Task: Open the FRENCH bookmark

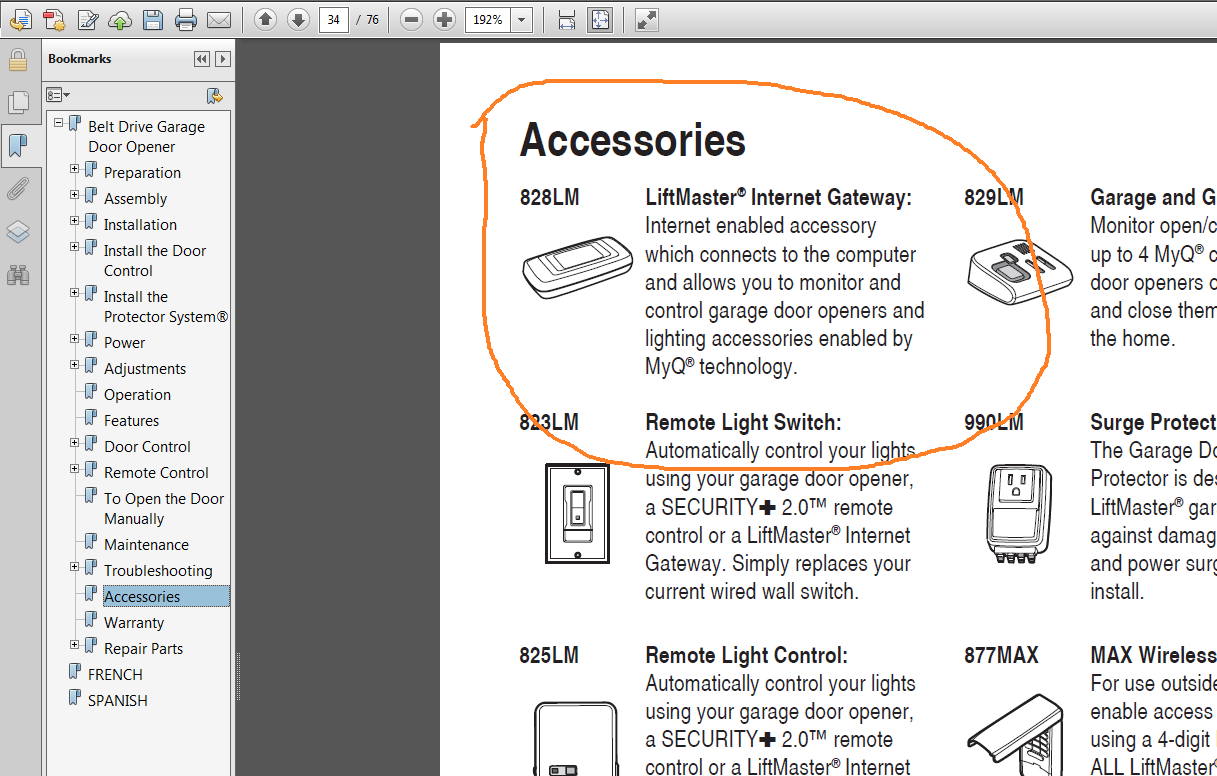Action: pyautogui.click(x=115, y=675)
